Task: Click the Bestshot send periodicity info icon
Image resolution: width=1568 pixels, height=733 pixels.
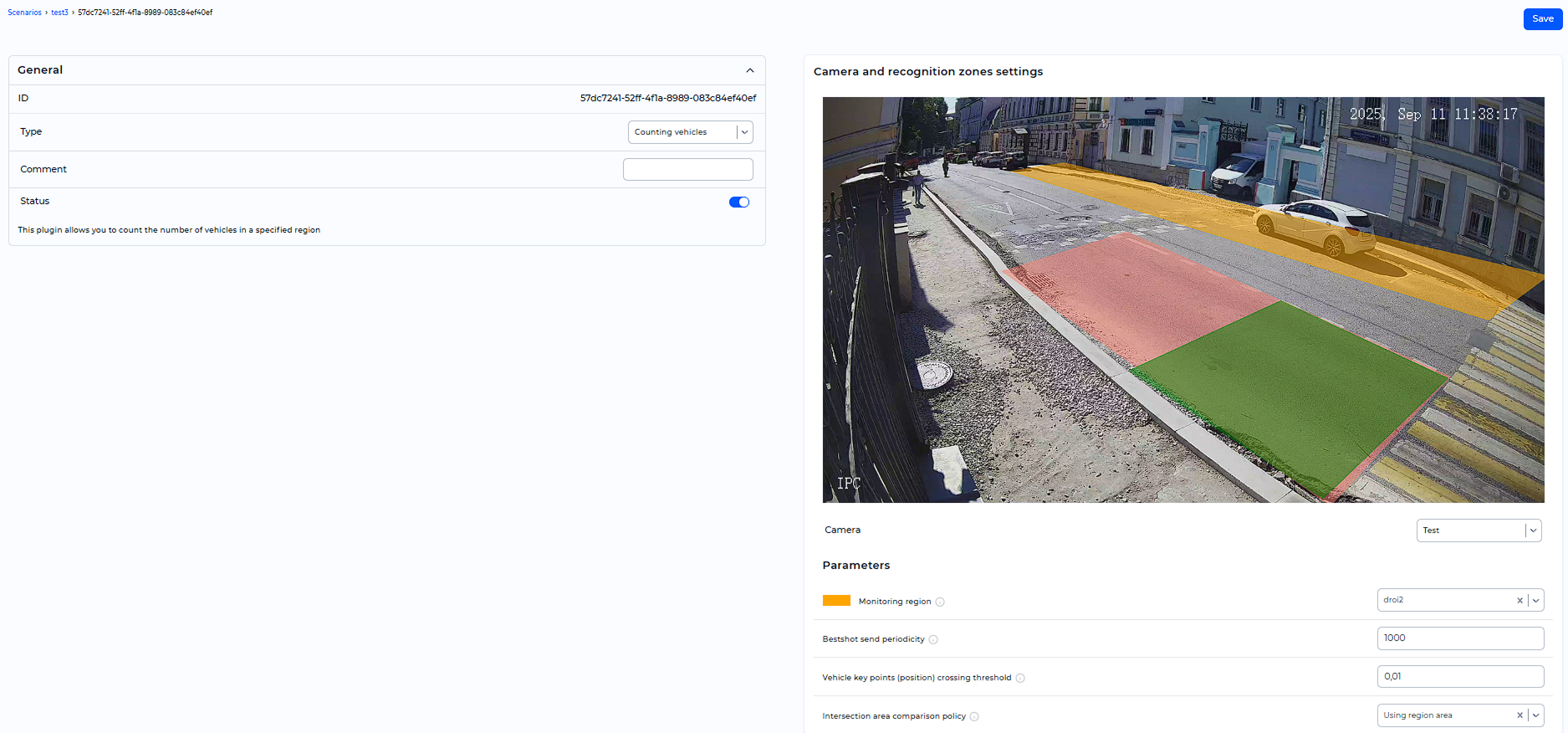Action: click(x=933, y=640)
